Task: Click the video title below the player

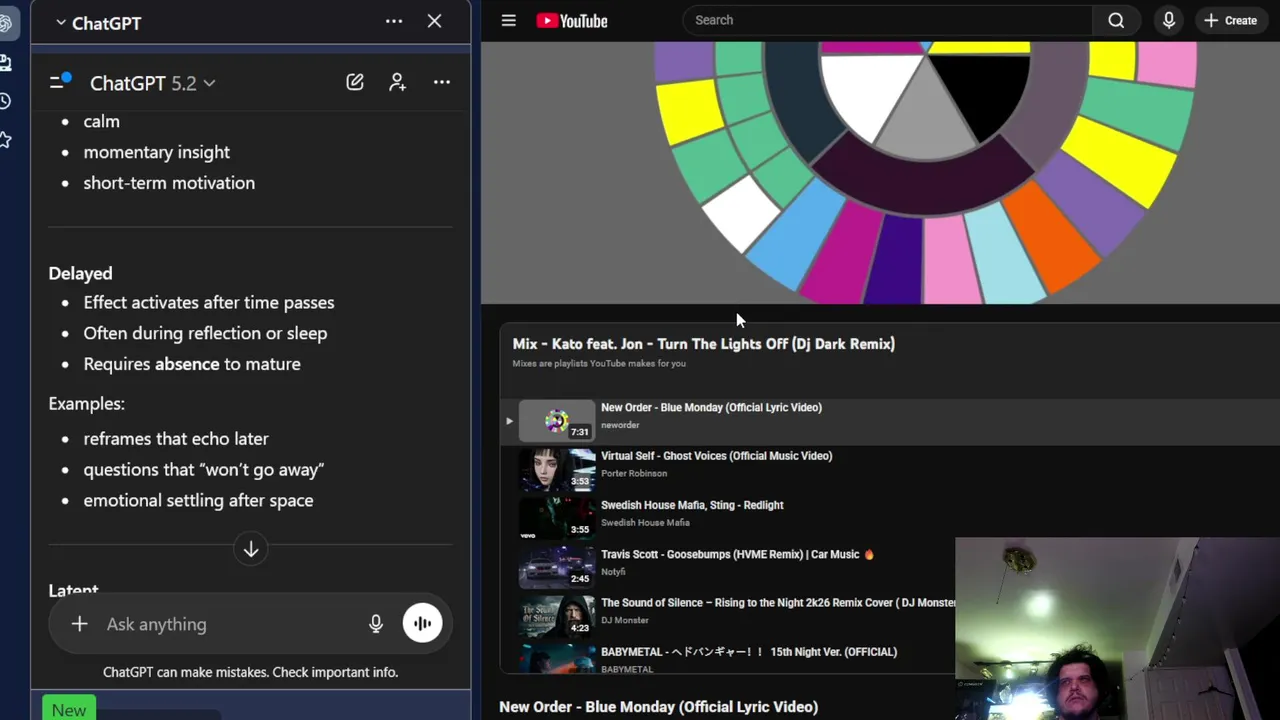Action: 658,707
